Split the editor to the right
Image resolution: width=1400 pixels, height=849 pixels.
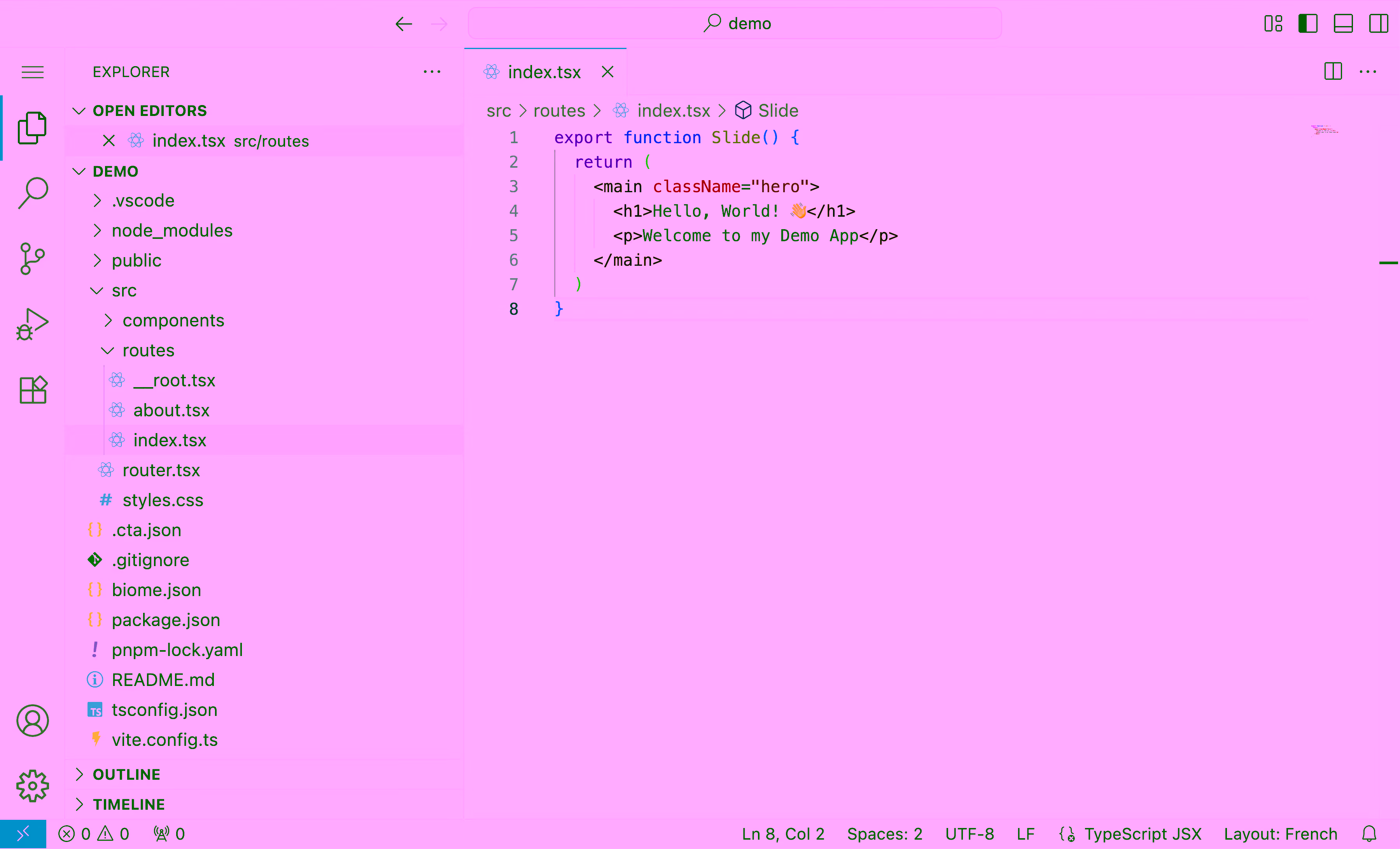tap(1332, 72)
